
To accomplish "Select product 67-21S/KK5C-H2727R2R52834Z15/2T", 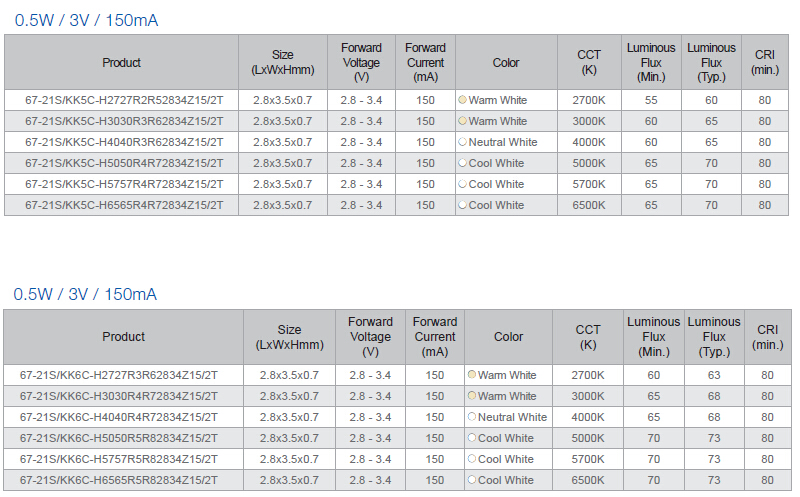I will [124, 100].
